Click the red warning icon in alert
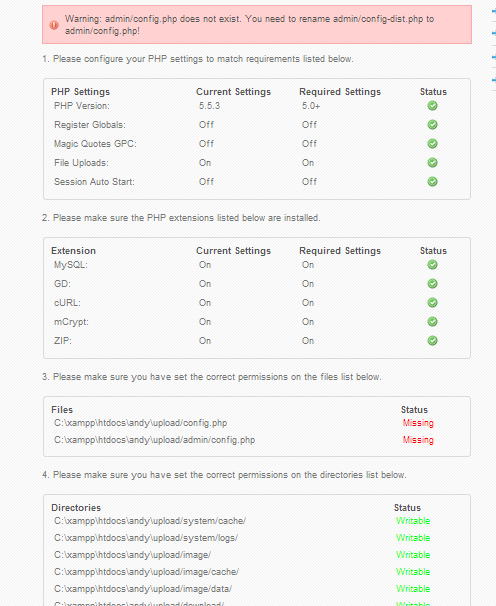 54,25
